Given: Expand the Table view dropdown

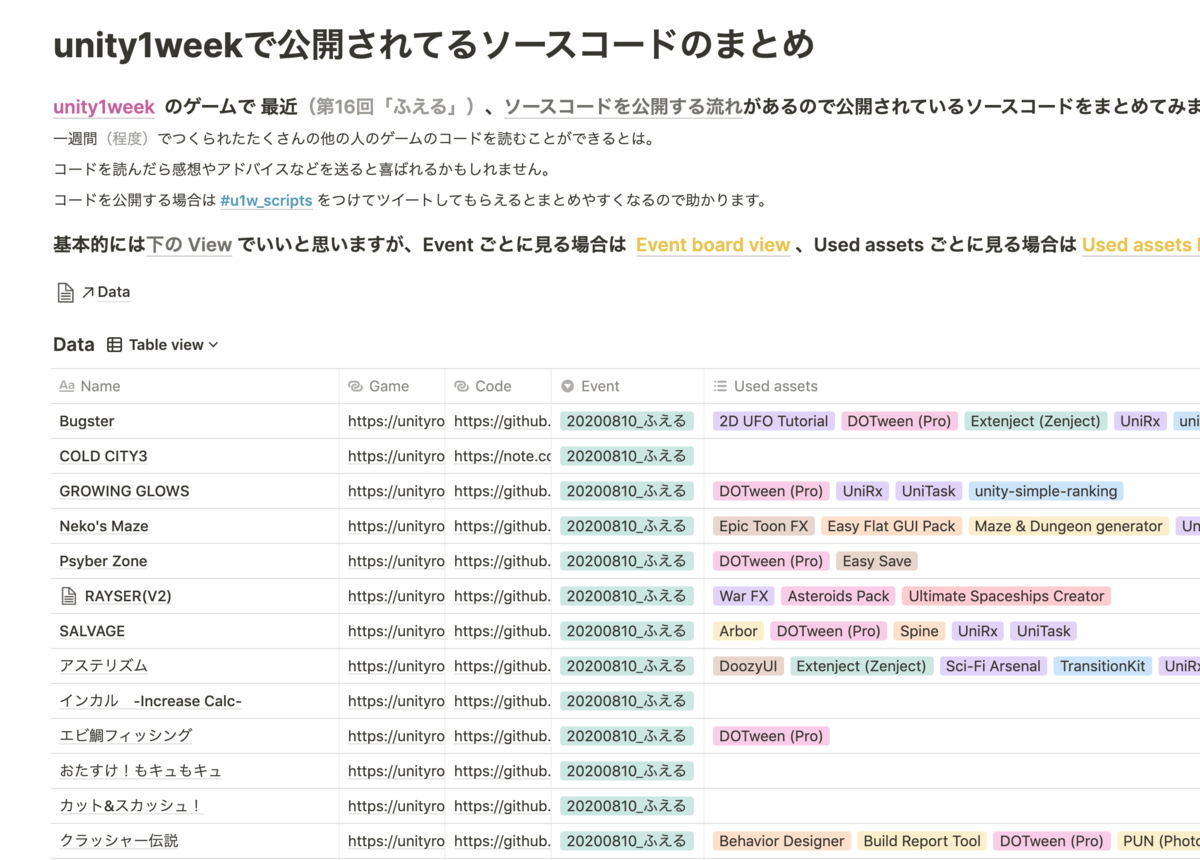Looking at the screenshot, I should (x=174, y=345).
